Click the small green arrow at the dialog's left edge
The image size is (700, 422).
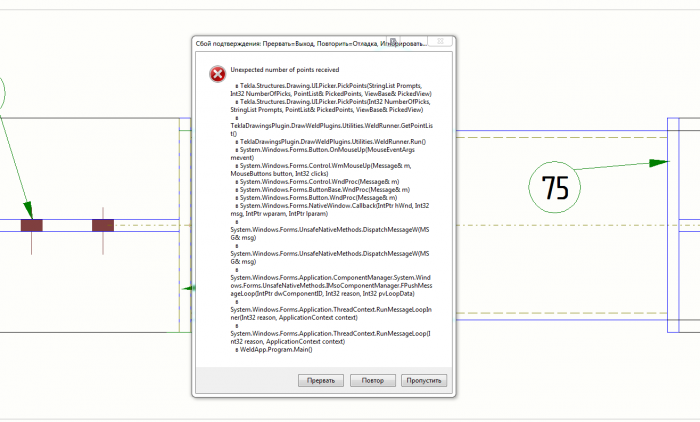188,288
